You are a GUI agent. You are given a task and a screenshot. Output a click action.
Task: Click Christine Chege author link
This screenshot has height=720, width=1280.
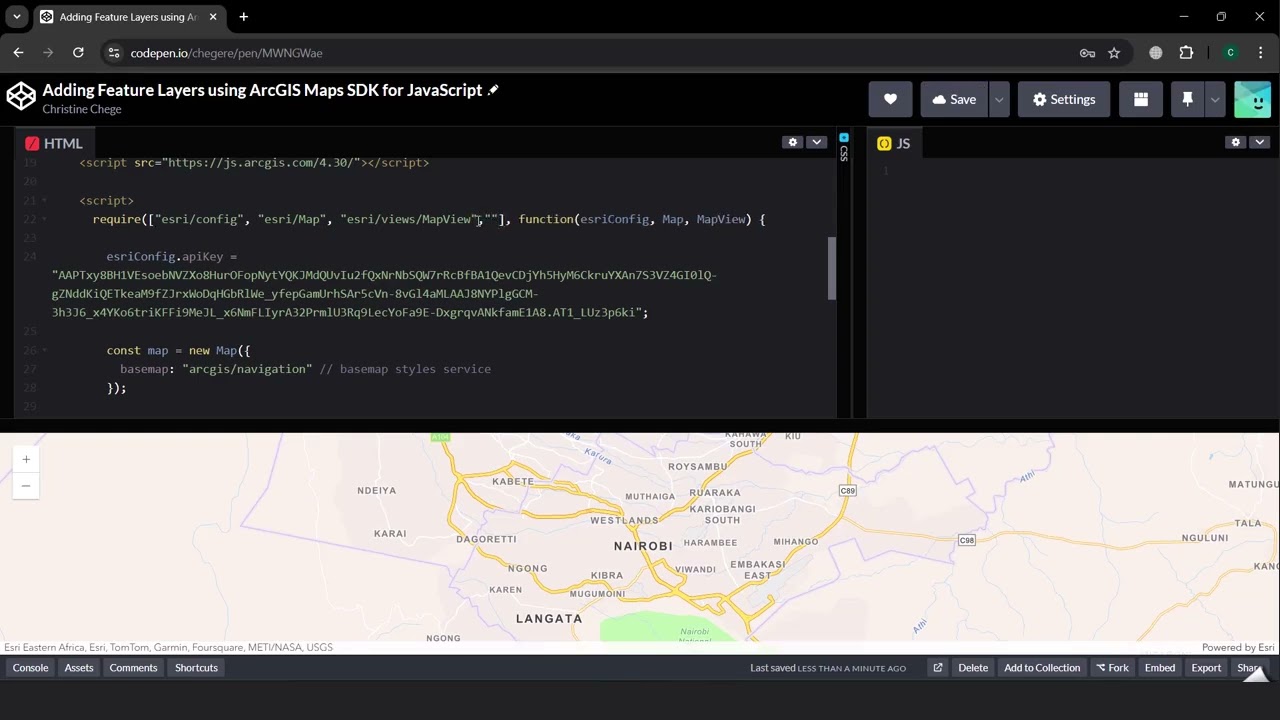tap(82, 109)
